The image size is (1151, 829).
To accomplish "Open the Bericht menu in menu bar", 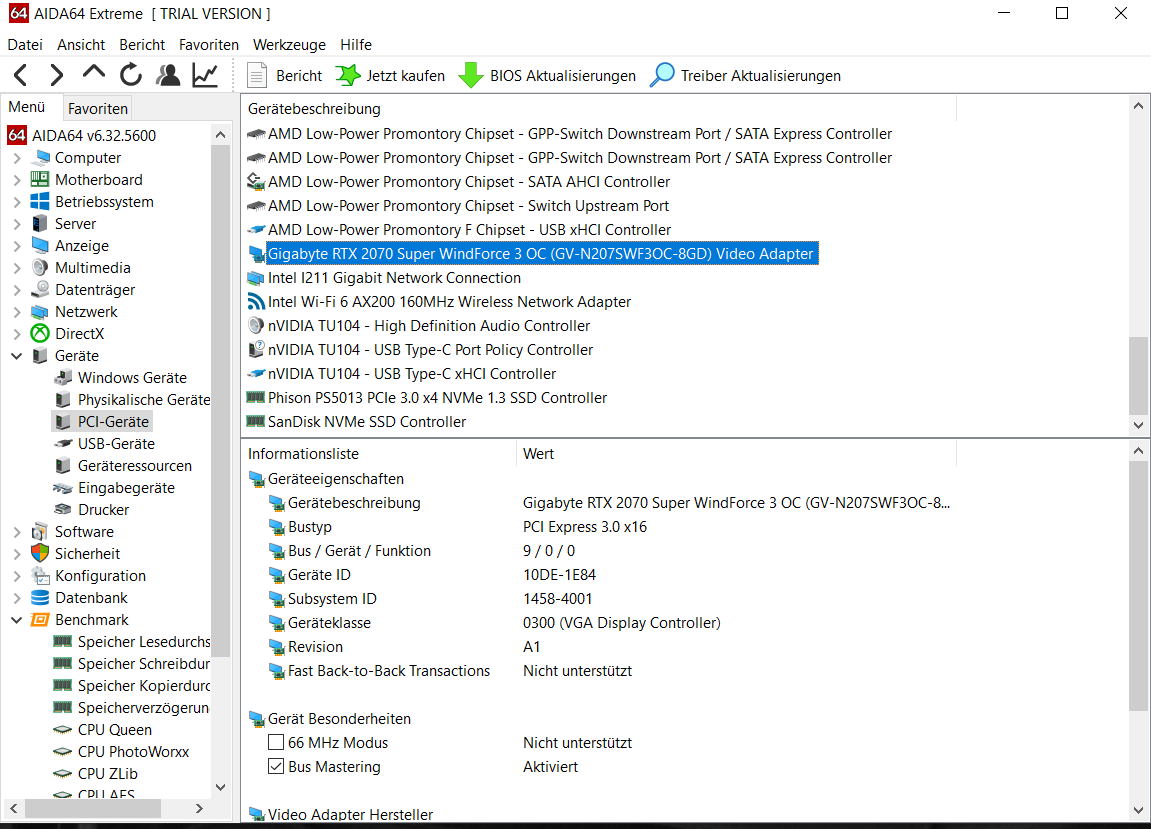I will (142, 45).
